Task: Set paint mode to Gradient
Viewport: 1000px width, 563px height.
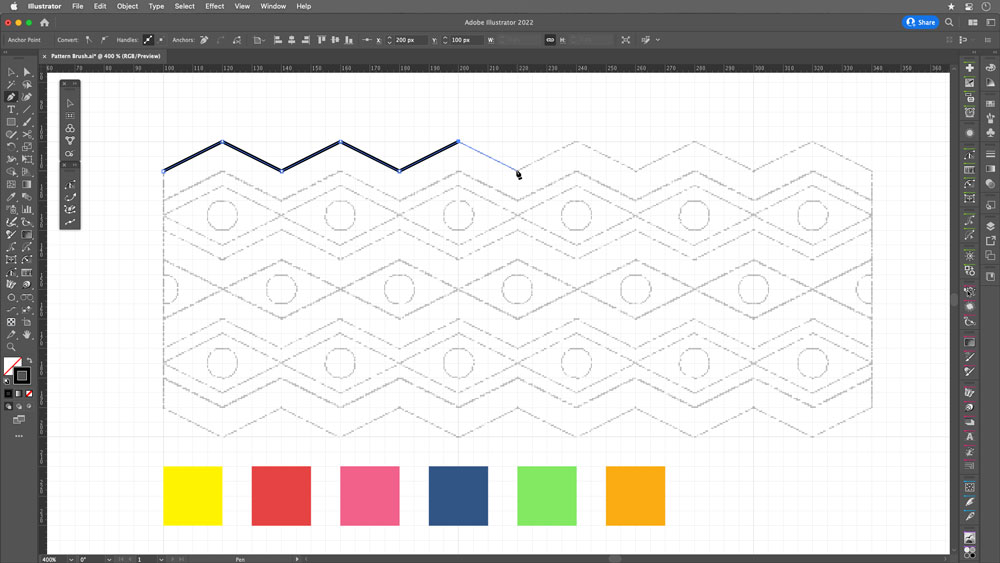Action: pos(18,394)
